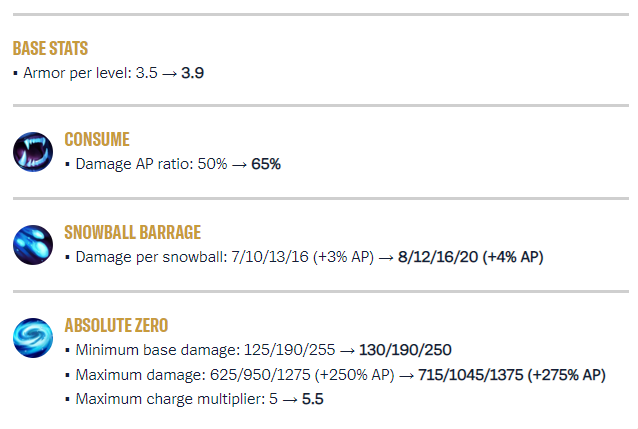Click the SNOWBALL BARRAGE heading
Image resolution: width=638 pixels, height=429 pixels.
click(x=133, y=232)
